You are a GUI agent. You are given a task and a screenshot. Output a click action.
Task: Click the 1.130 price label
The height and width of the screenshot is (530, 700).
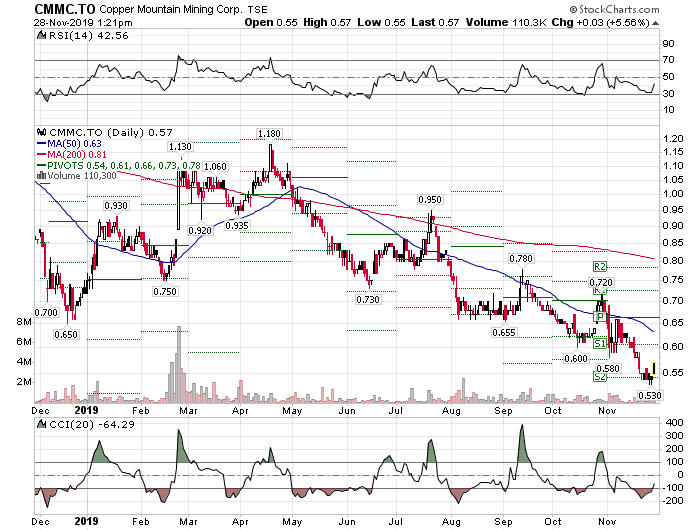coord(180,146)
